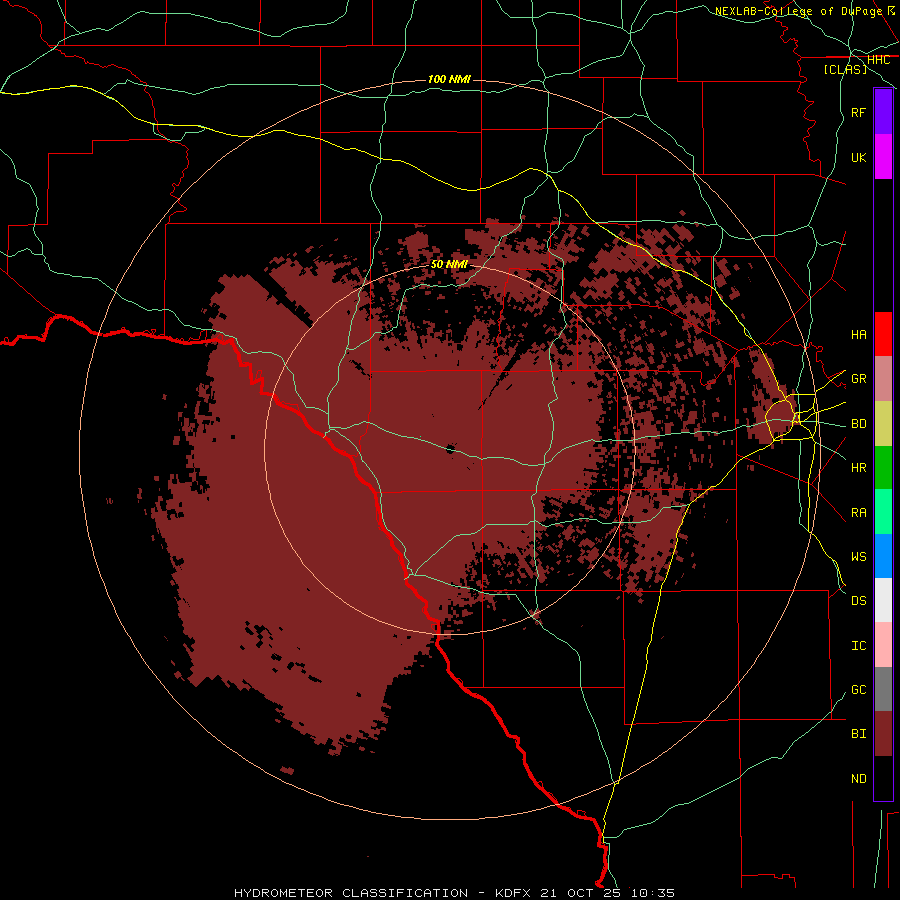Click the NEXLAB-College of DuPage credit text
This screenshot has height=900, width=900.
(x=800, y=11)
